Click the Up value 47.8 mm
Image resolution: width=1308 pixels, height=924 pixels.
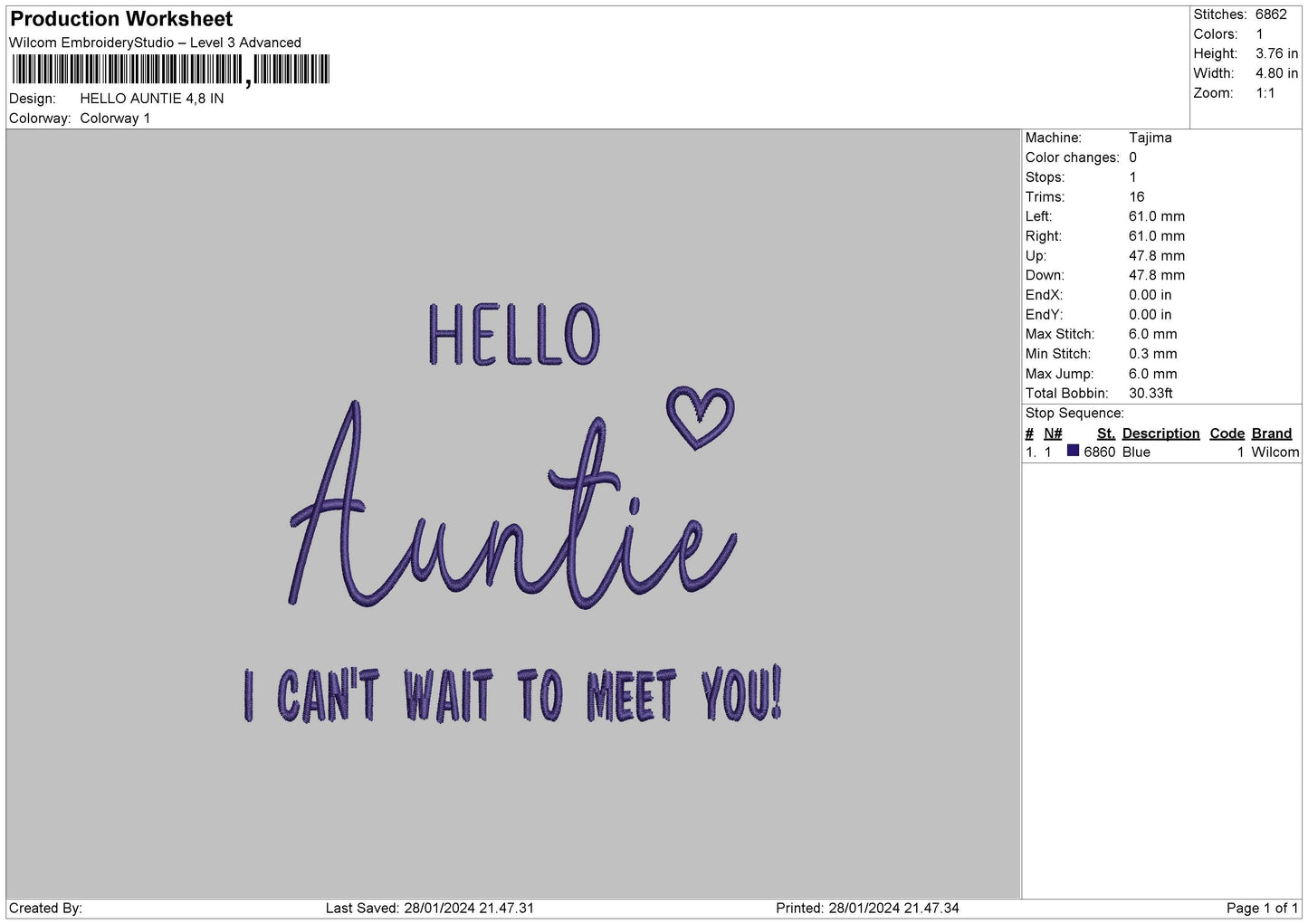coord(1156,256)
